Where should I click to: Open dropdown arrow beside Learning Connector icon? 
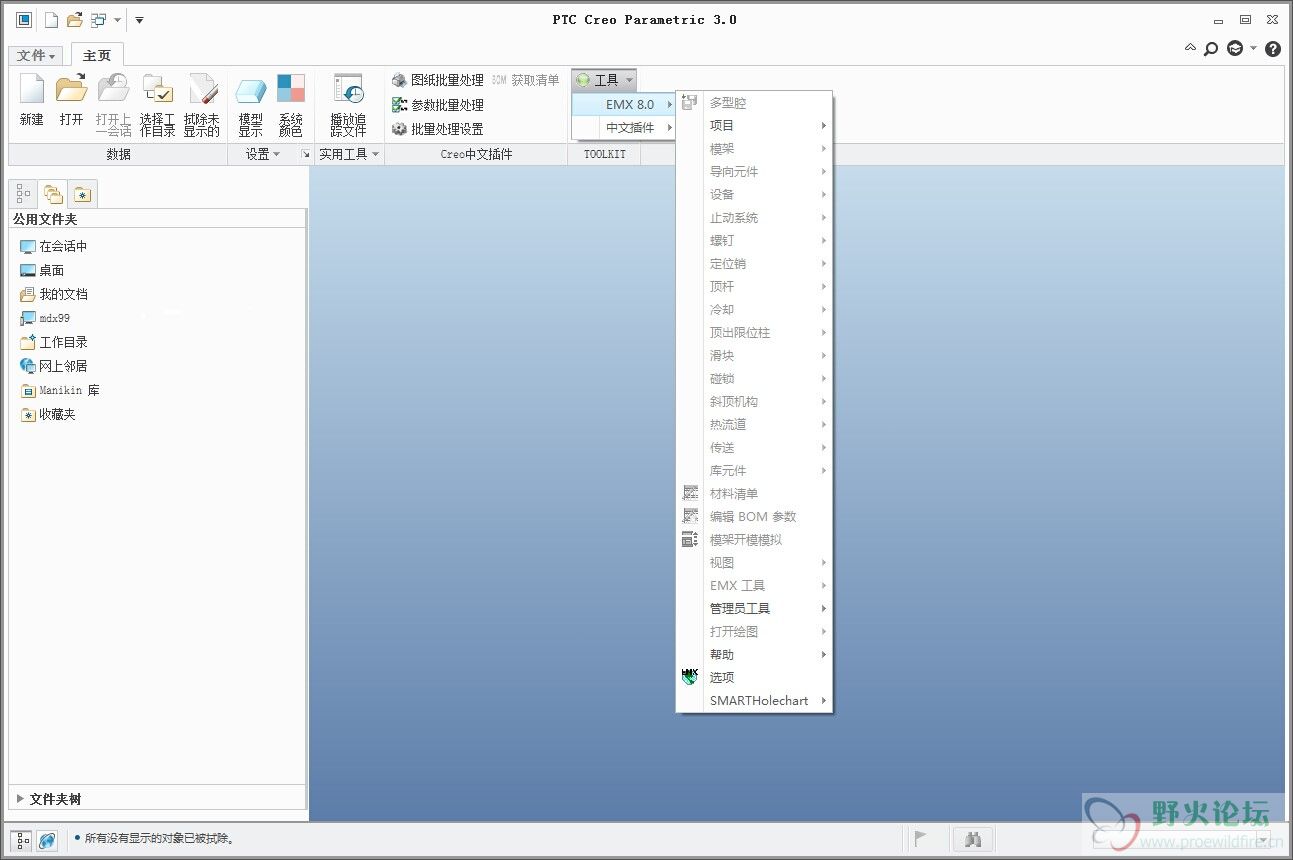click(1253, 48)
